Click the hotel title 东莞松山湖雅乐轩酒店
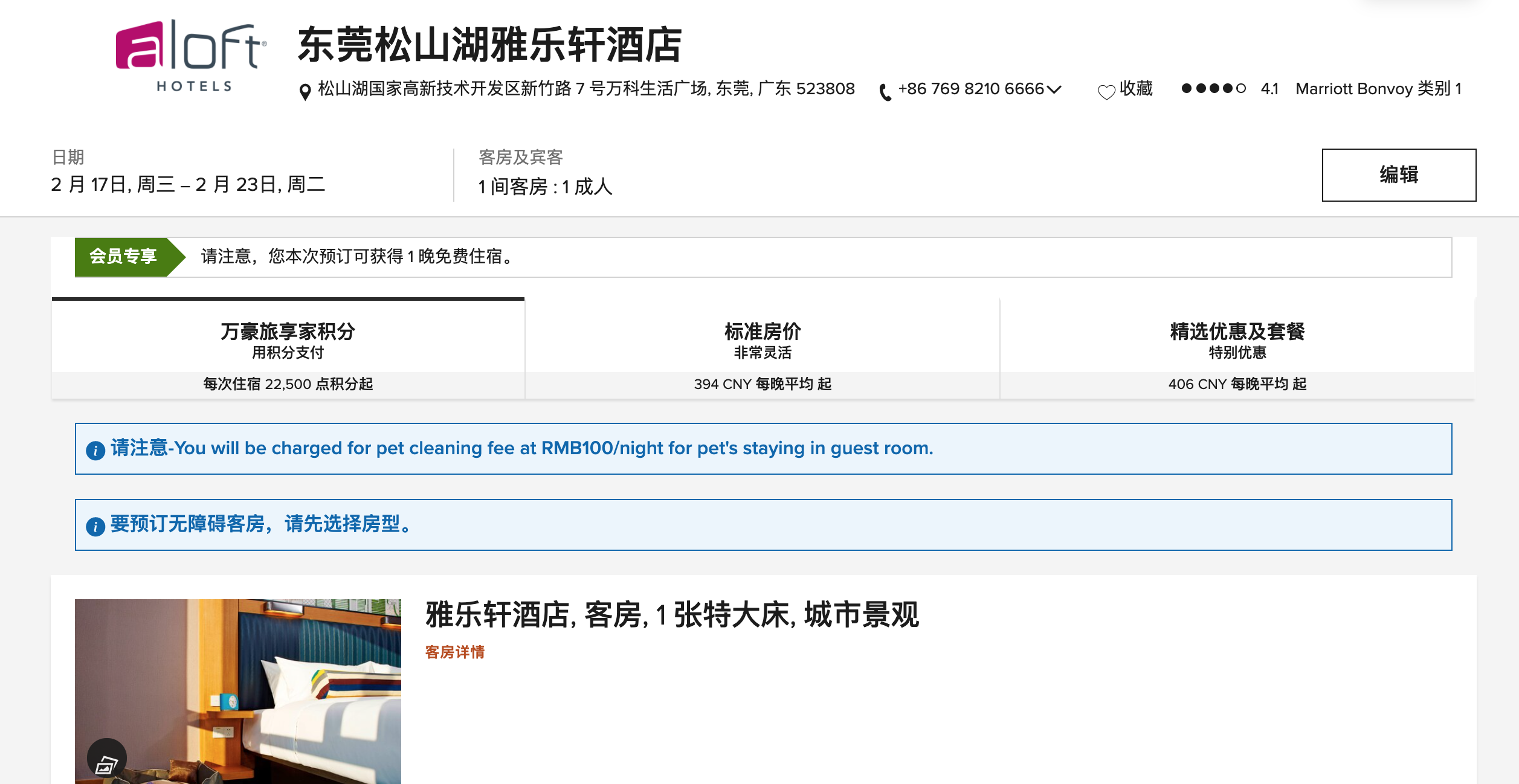The image size is (1519, 784). point(490,45)
